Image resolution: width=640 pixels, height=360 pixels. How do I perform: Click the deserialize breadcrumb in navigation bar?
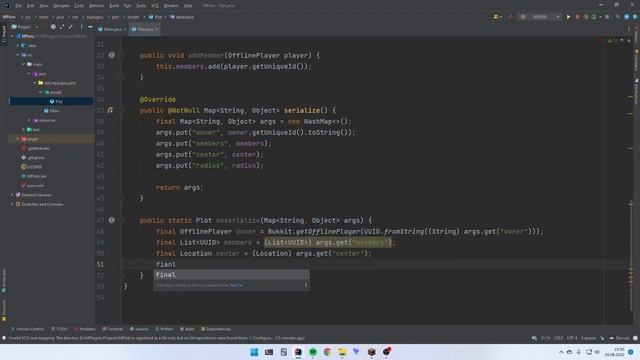182,17
